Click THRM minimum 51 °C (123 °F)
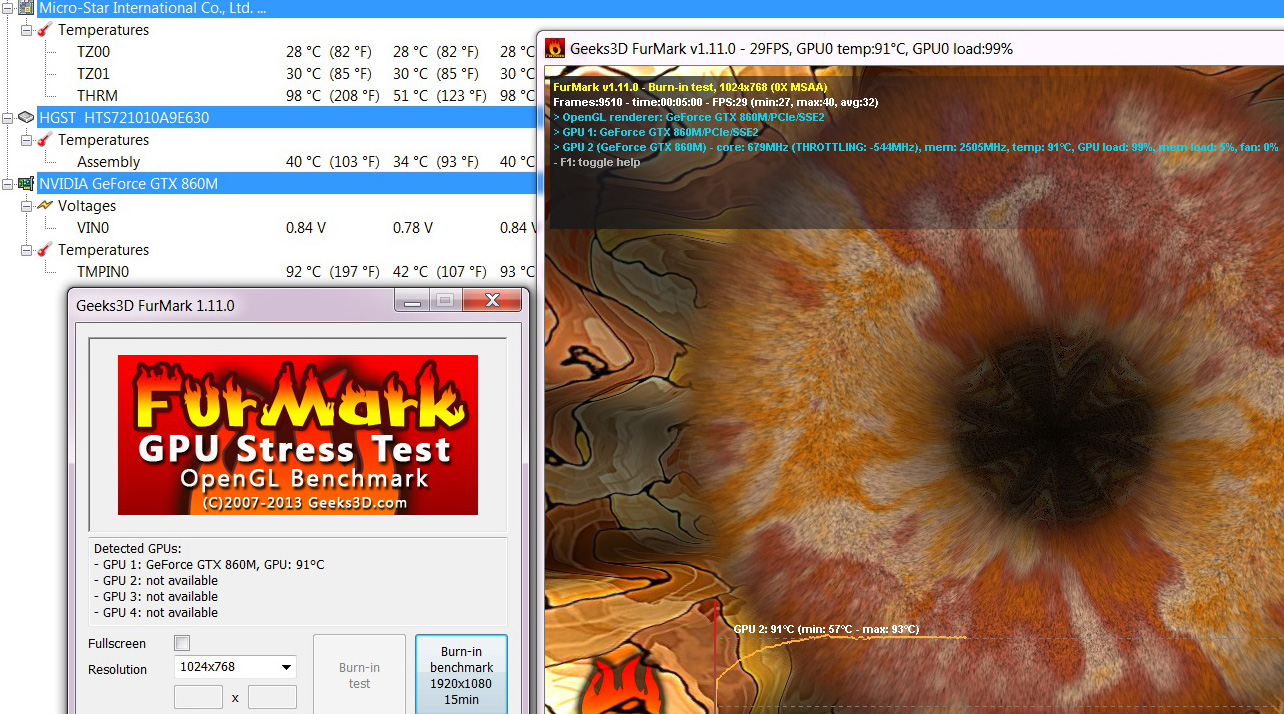The height and width of the screenshot is (714, 1284). 440,96
